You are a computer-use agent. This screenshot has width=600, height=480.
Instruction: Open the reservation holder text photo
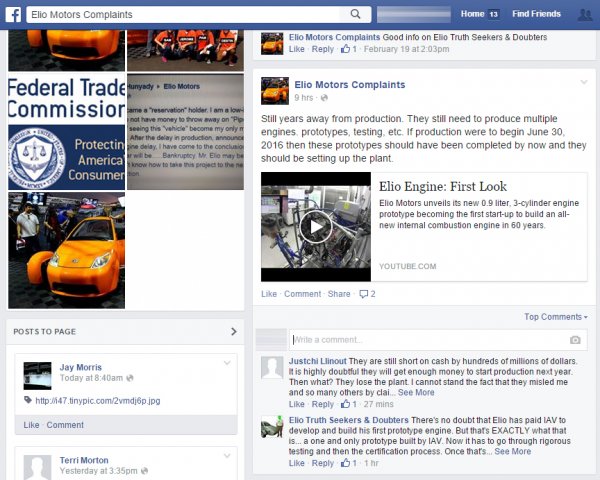click(185, 132)
